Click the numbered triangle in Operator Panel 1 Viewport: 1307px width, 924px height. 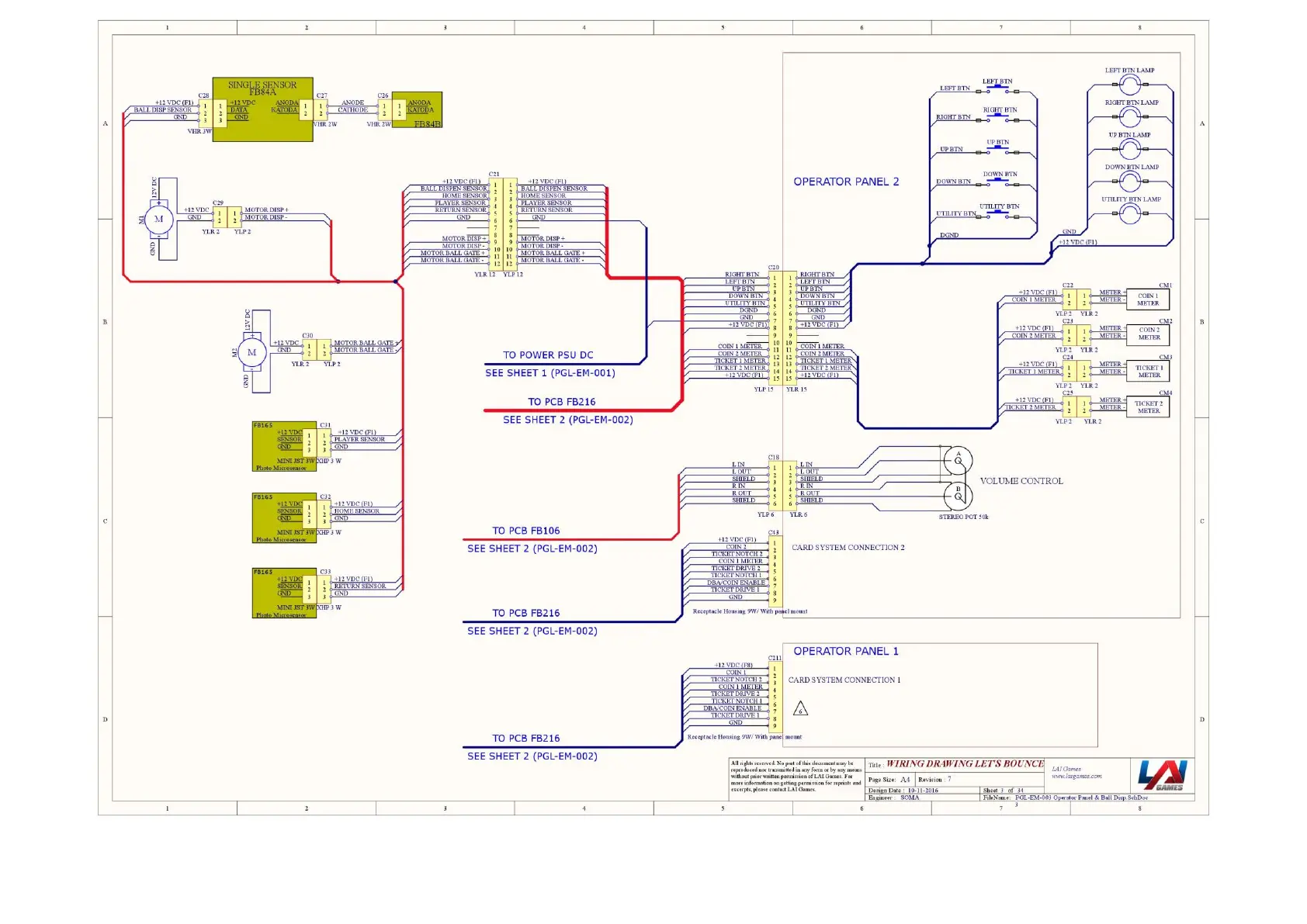[x=801, y=708]
